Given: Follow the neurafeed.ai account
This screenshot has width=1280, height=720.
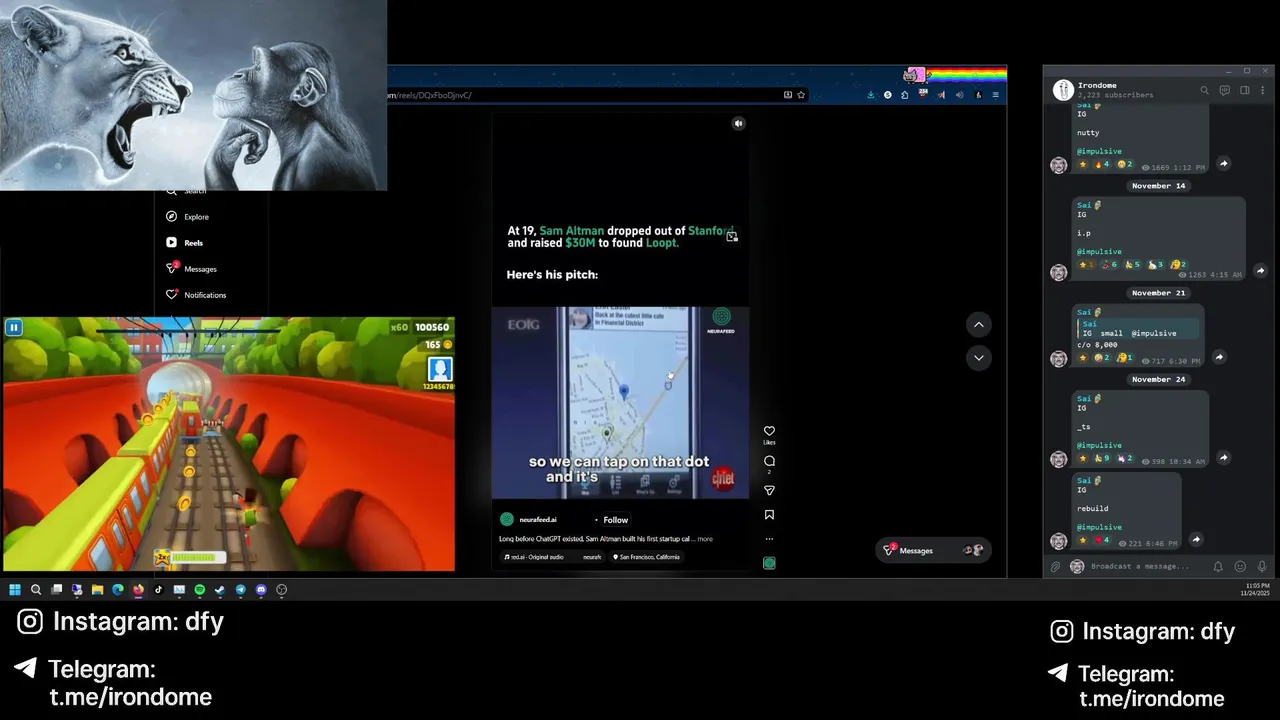Looking at the screenshot, I should [616, 520].
